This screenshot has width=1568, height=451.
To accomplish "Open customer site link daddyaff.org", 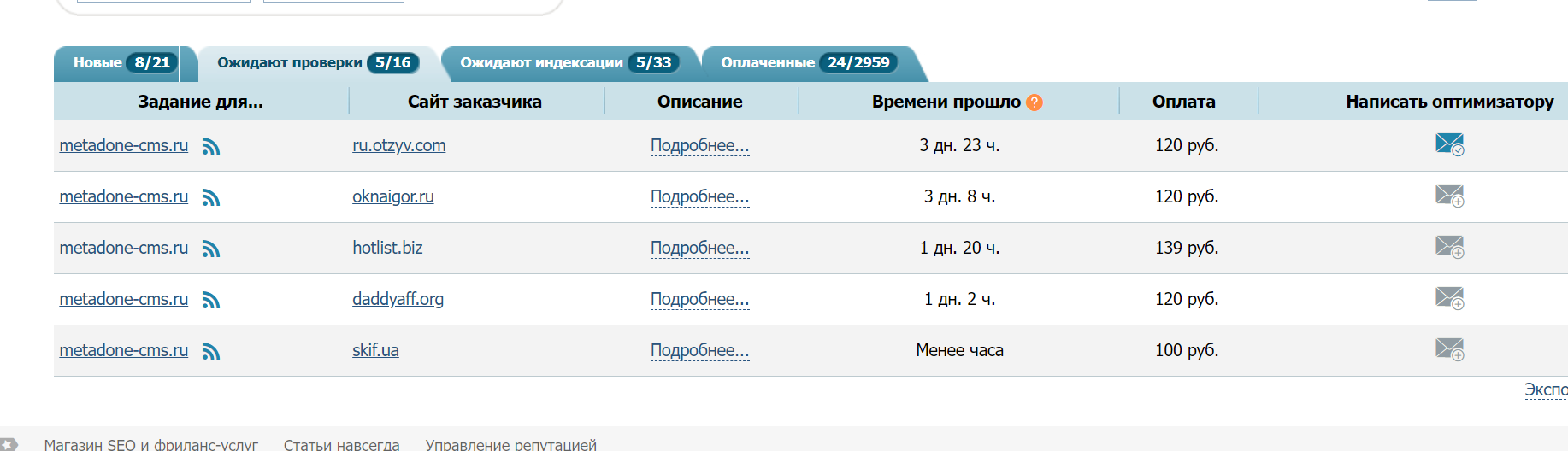I will (398, 299).
